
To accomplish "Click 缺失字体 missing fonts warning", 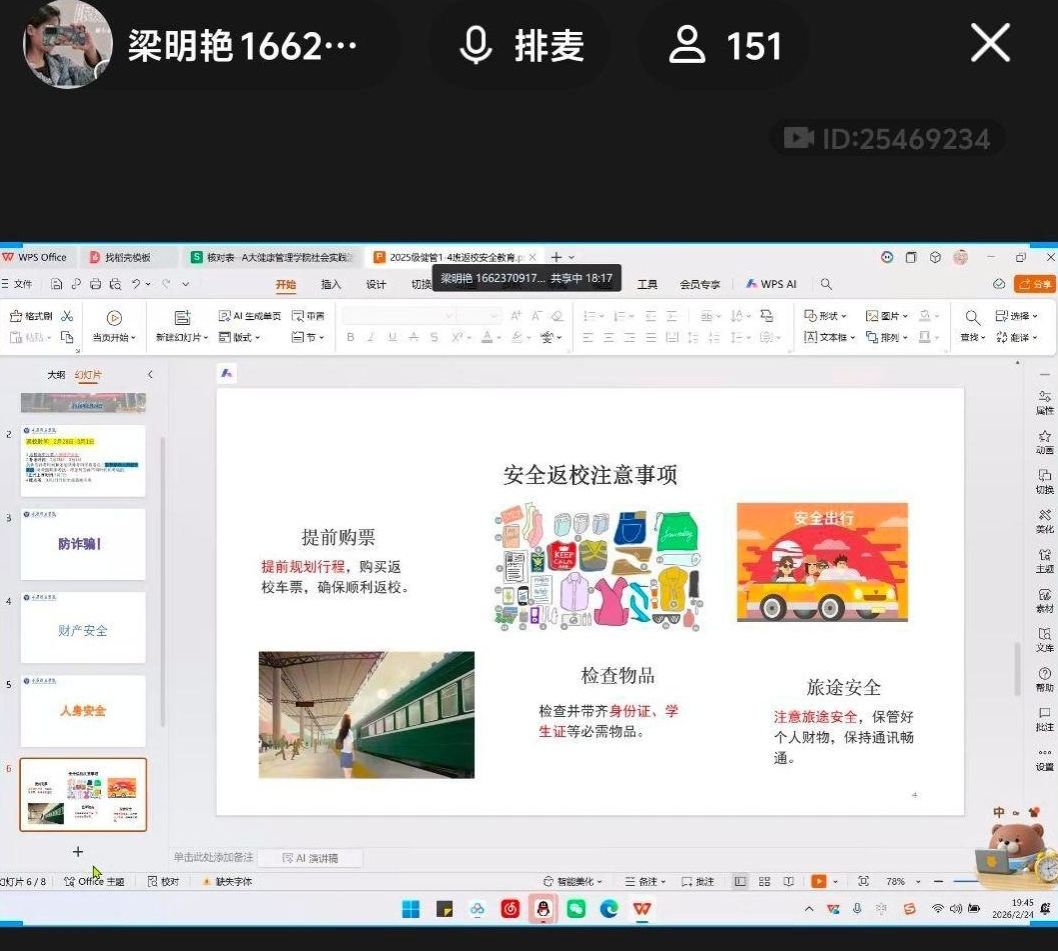I will (227, 881).
